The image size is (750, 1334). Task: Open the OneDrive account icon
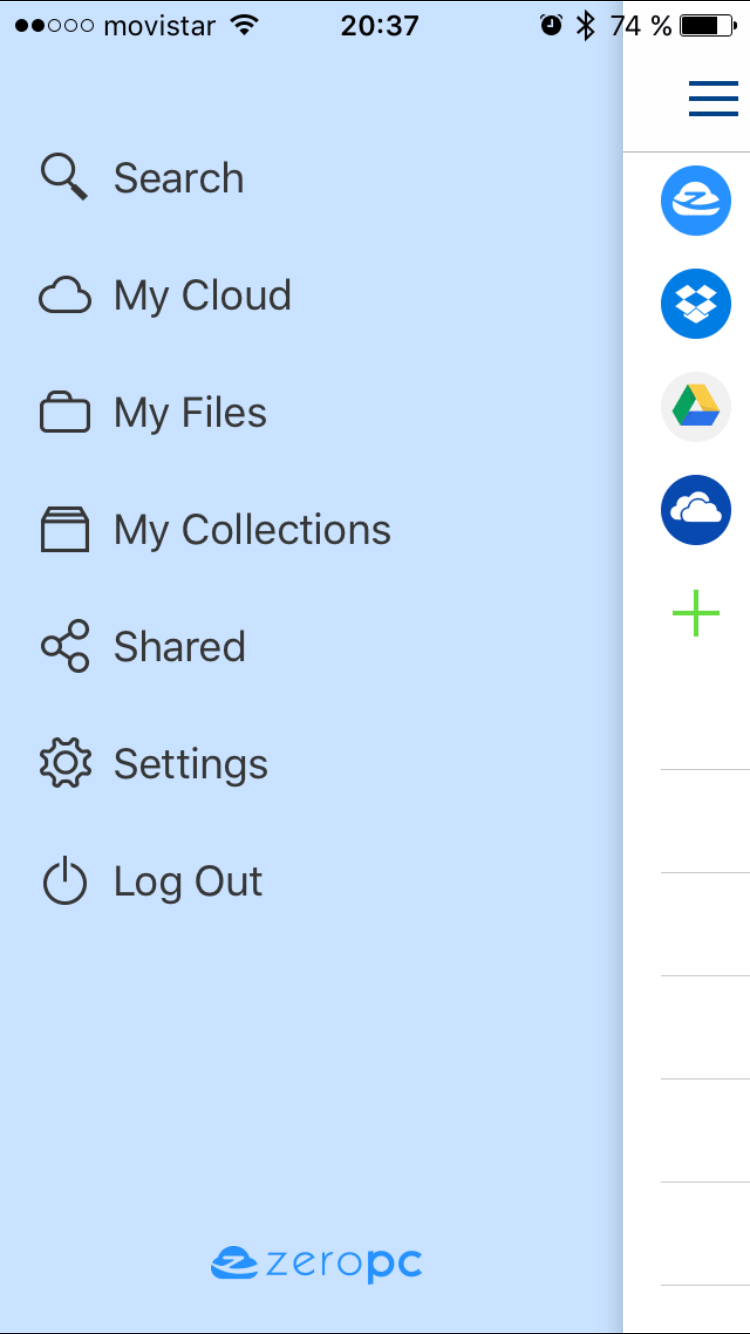click(696, 510)
